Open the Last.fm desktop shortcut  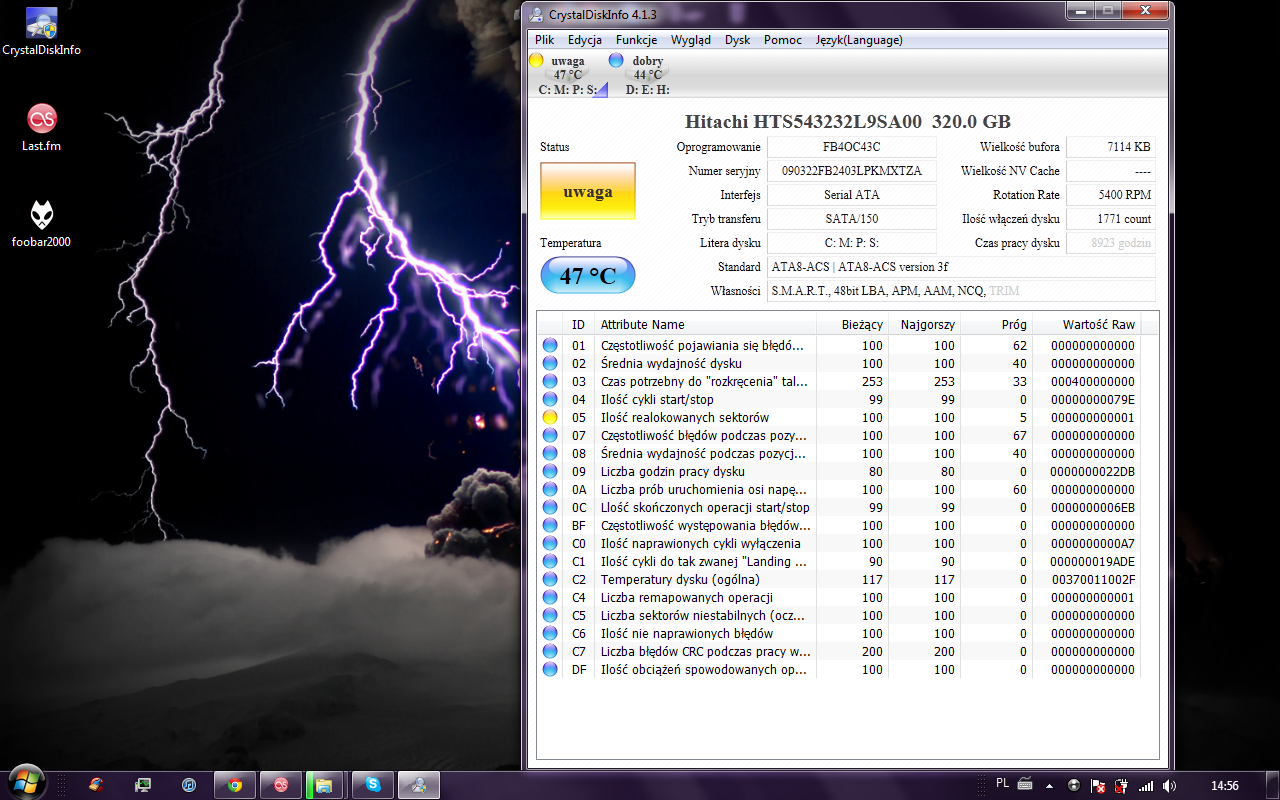coord(41,127)
